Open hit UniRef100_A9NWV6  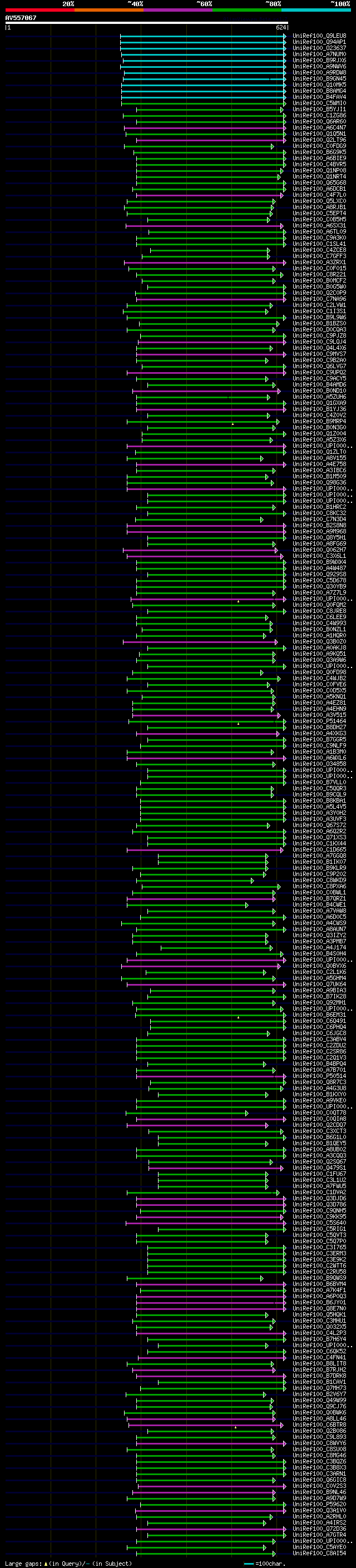pos(319,66)
